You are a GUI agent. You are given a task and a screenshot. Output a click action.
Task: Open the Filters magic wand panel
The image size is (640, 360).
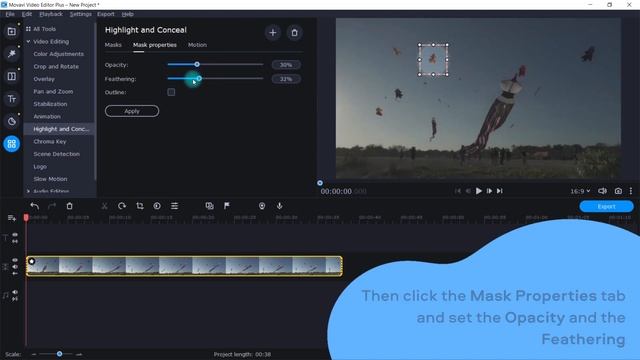11,53
